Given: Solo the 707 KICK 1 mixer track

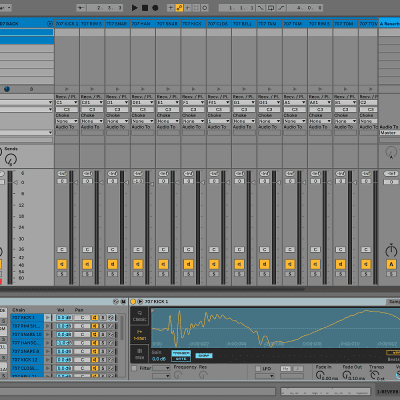Looking at the screenshot, I should click(x=62, y=274).
